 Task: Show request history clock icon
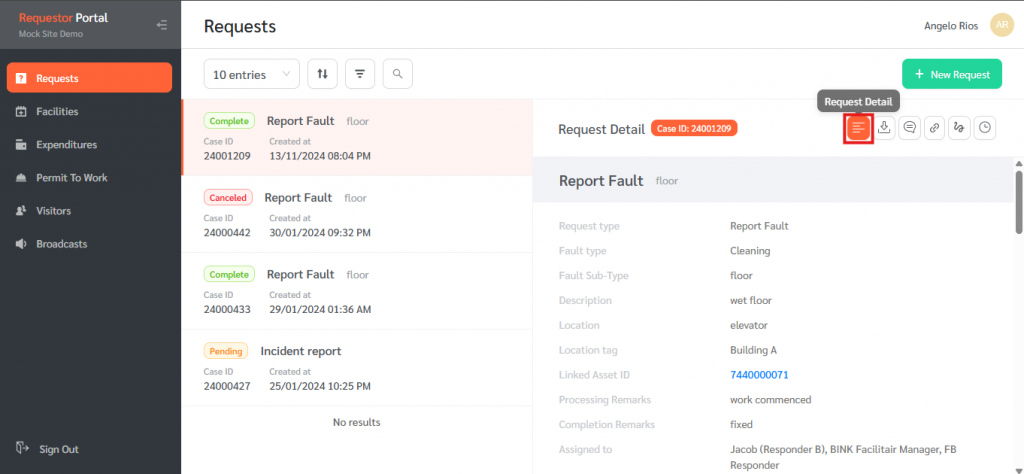pyautogui.click(x=985, y=128)
